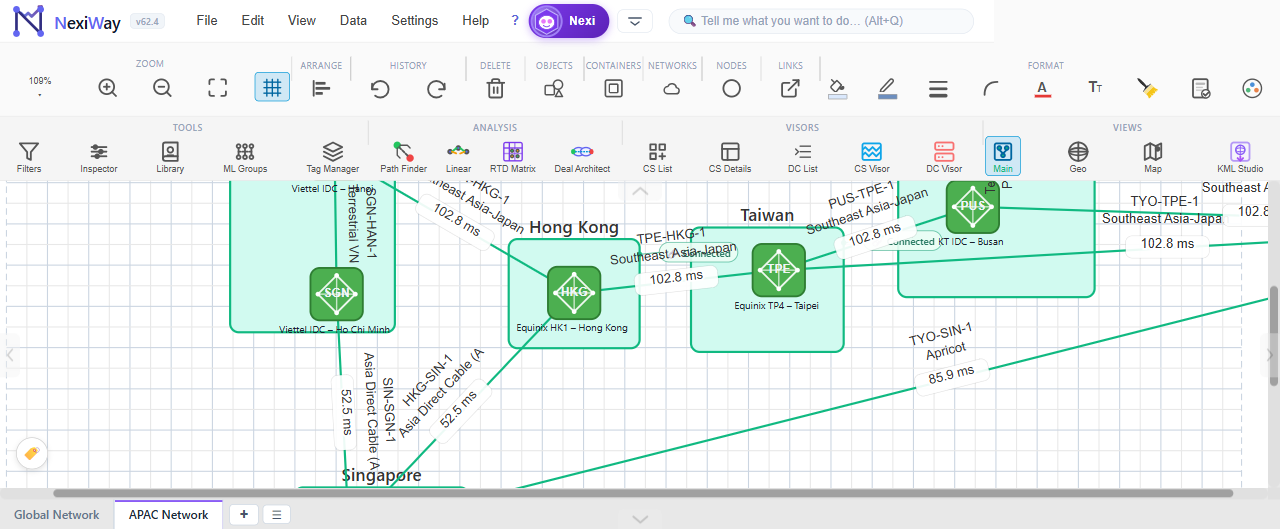The image size is (1280, 529).
Task: Open the Filters tool
Action: pyautogui.click(x=29, y=156)
